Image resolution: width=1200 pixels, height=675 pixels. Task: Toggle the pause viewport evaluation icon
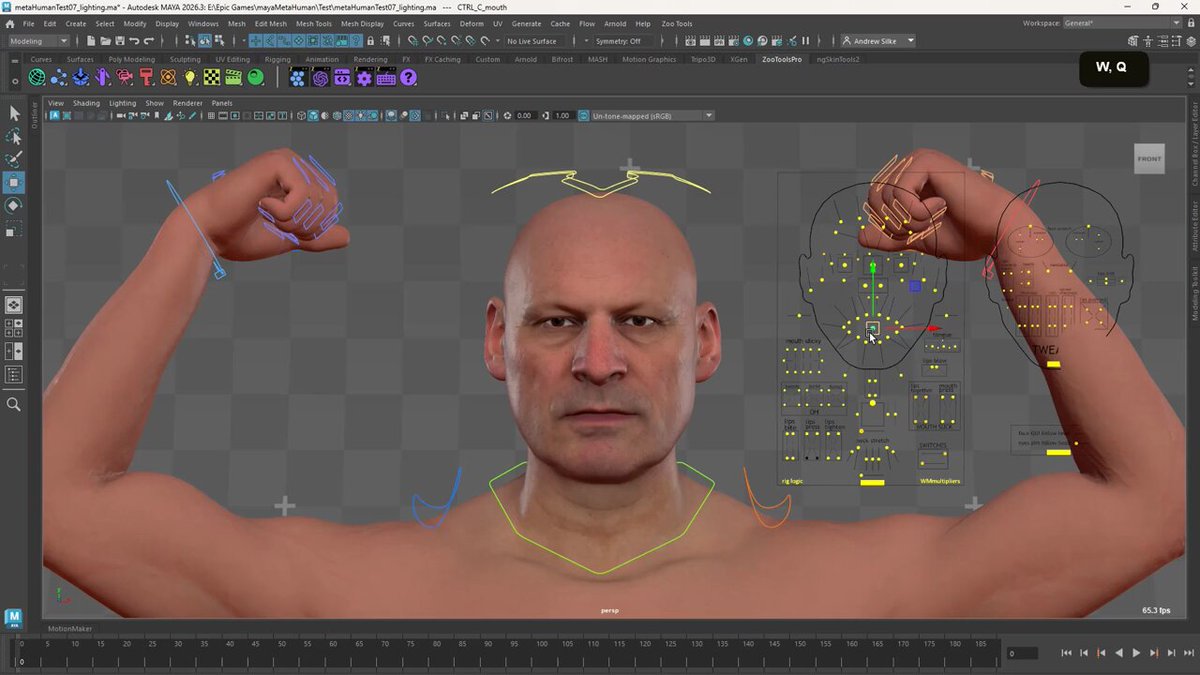(x=805, y=41)
